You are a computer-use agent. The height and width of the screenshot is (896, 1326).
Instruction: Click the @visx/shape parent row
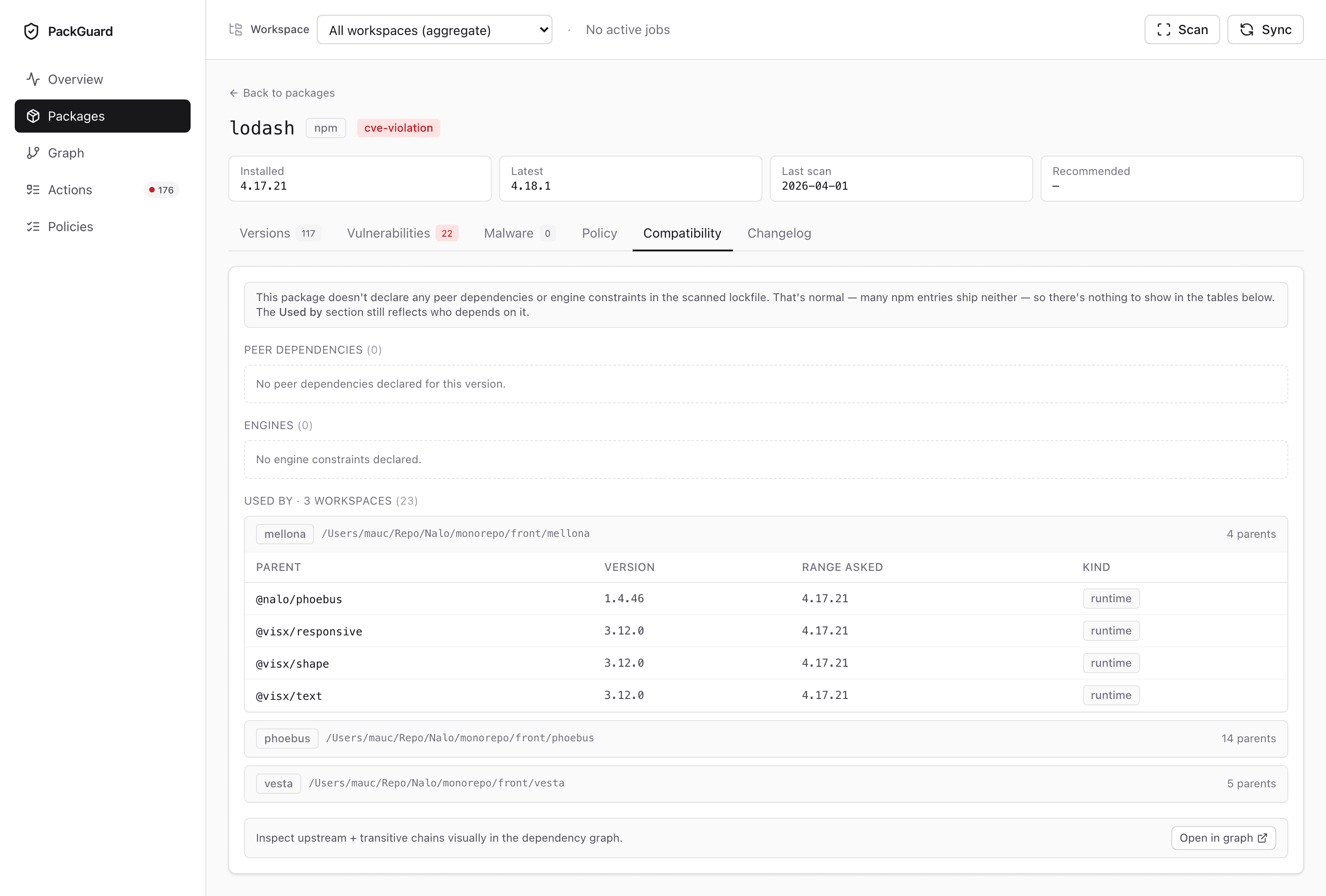pos(766,663)
